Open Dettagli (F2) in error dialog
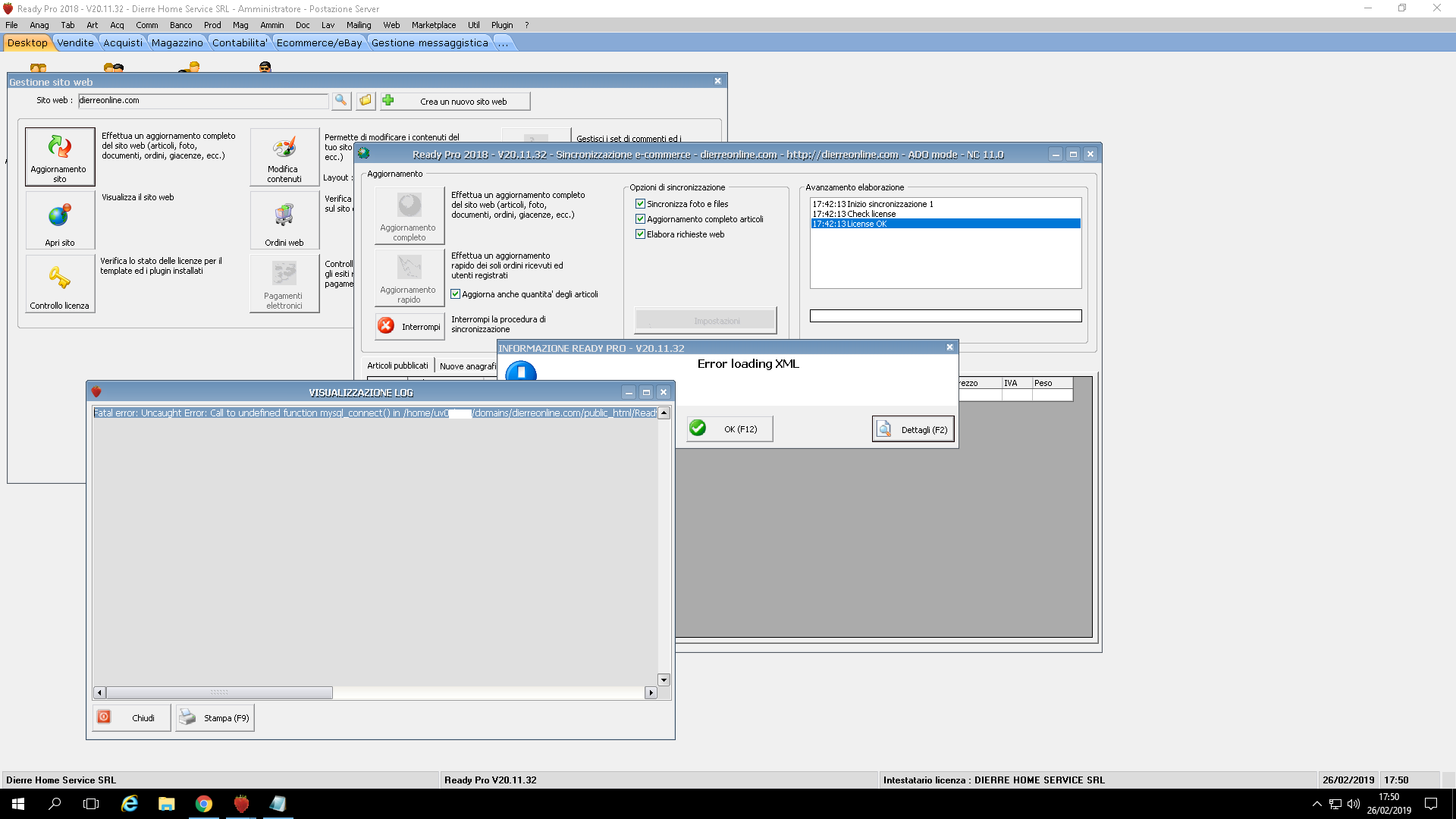This screenshot has width=1456, height=819. click(x=913, y=429)
